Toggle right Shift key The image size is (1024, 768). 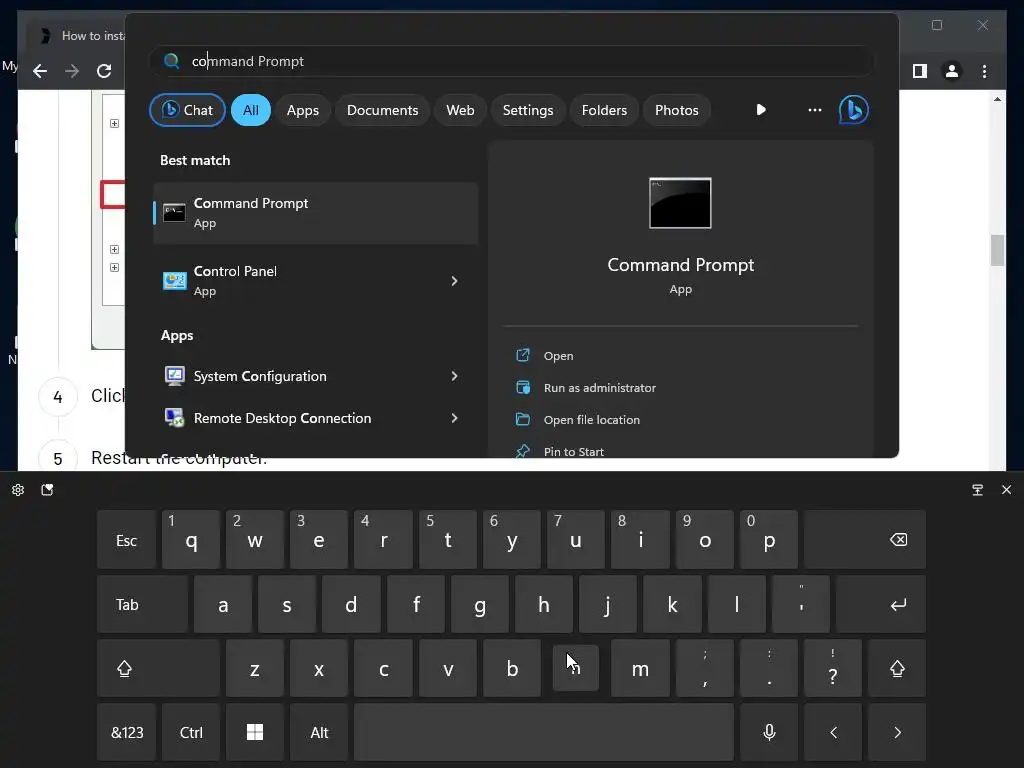897,669
